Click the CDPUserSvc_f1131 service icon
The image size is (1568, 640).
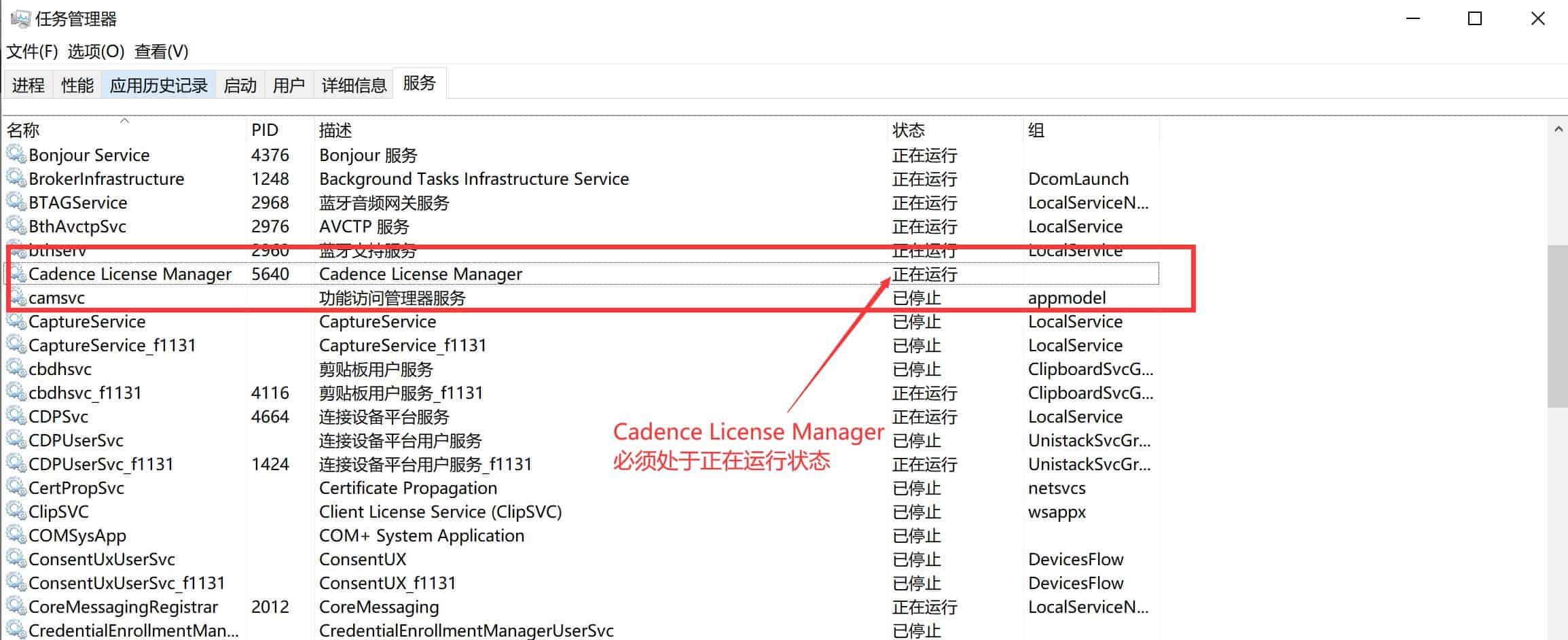16,463
